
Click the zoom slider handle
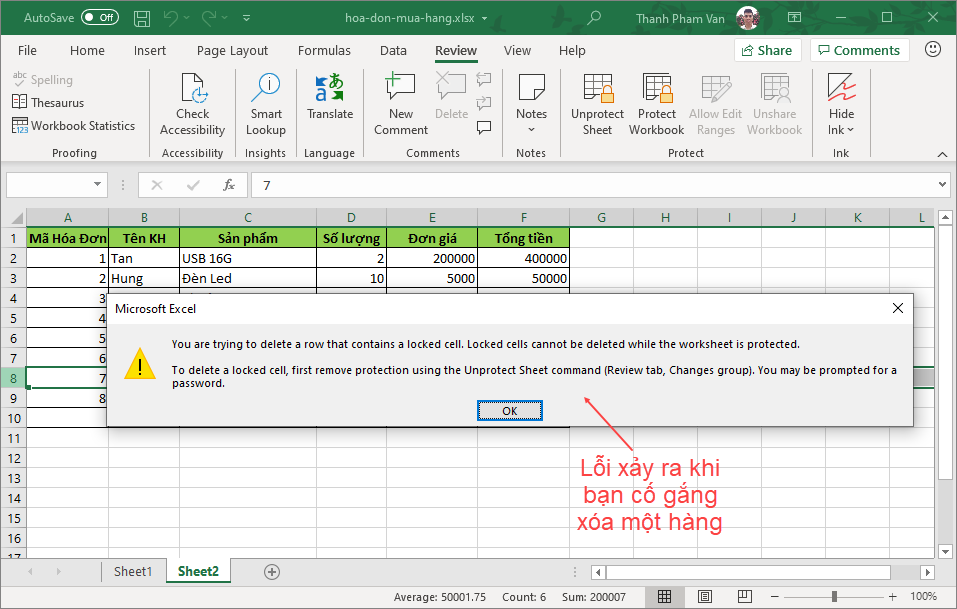(834, 596)
